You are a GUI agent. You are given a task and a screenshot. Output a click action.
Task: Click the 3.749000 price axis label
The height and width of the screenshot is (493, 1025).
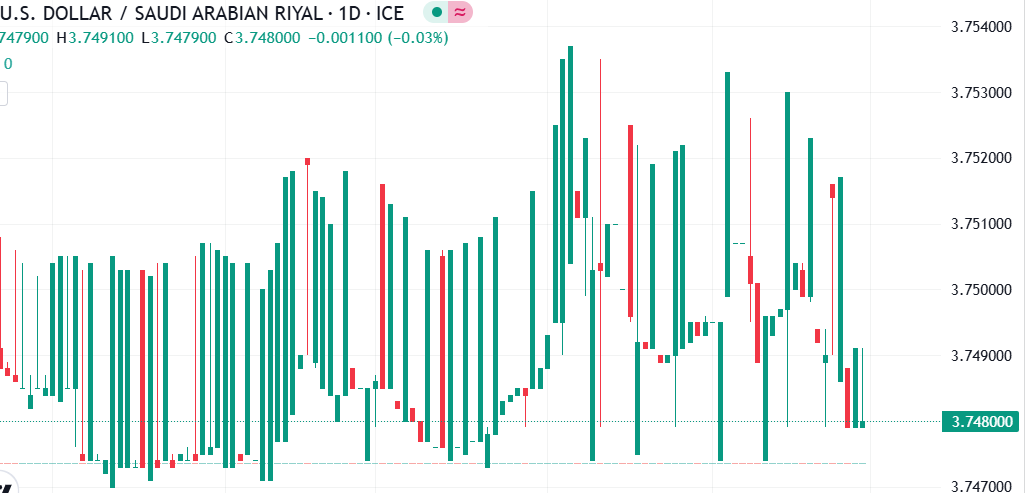tap(981, 355)
